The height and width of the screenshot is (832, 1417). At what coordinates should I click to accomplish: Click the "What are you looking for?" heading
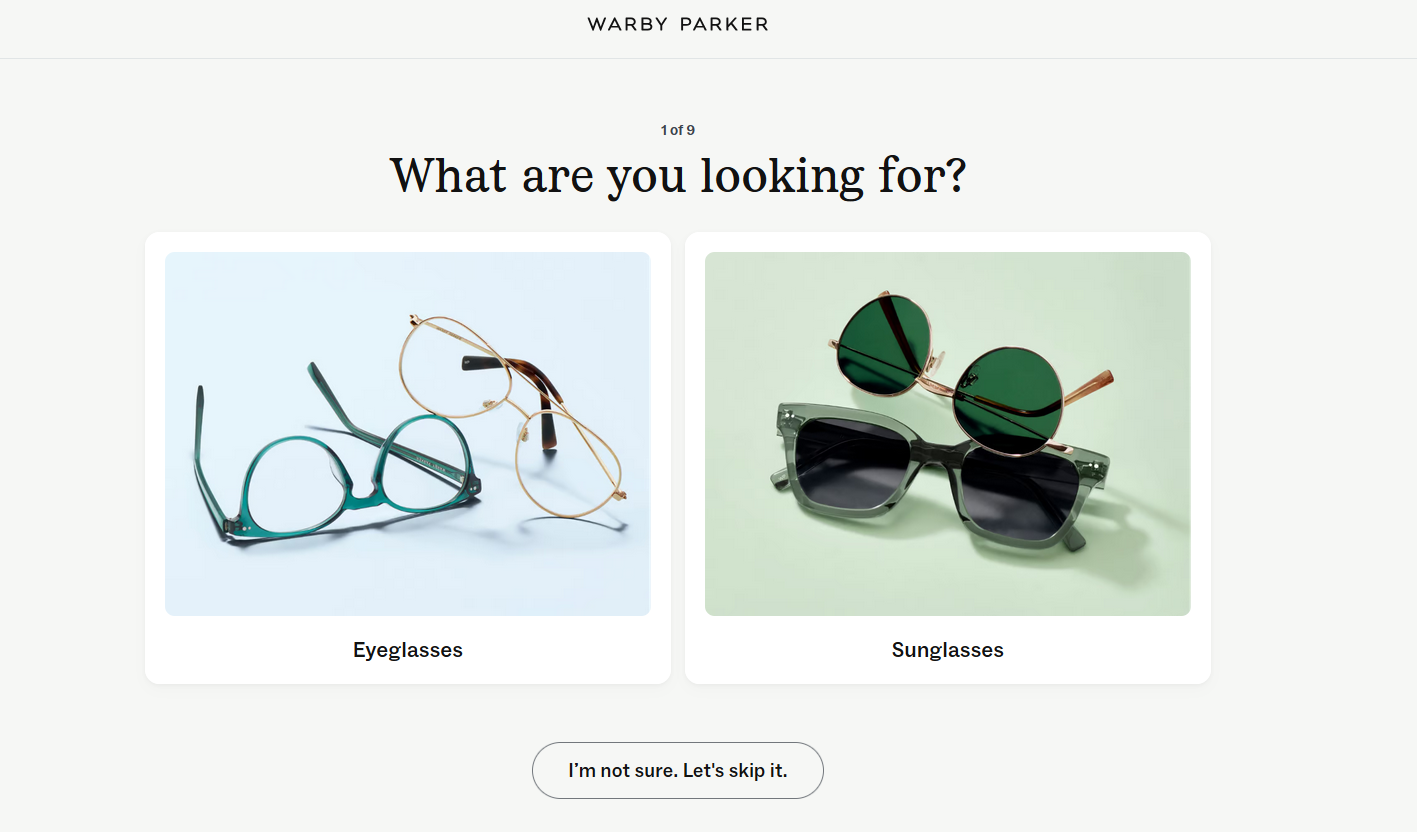tap(678, 176)
